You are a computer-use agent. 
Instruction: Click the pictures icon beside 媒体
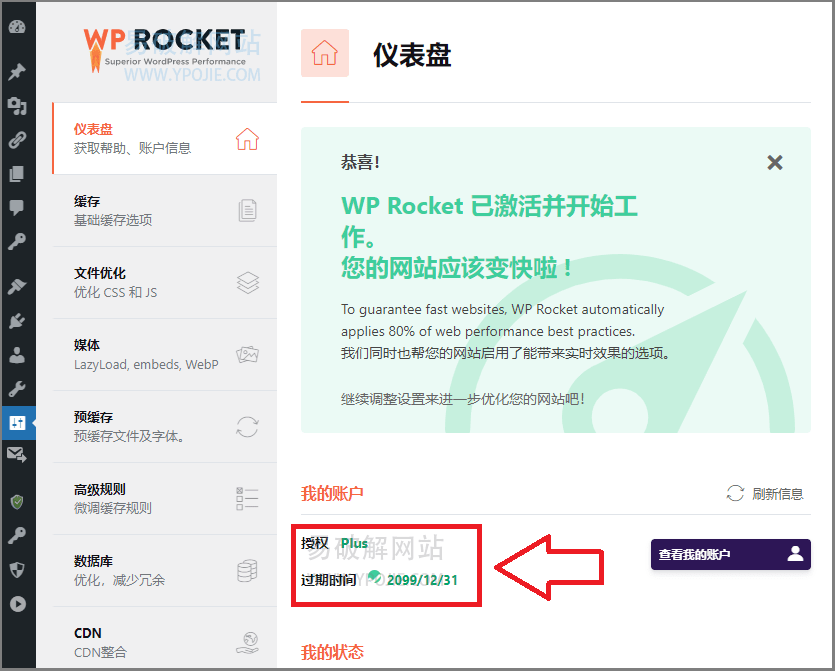coord(248,355)
